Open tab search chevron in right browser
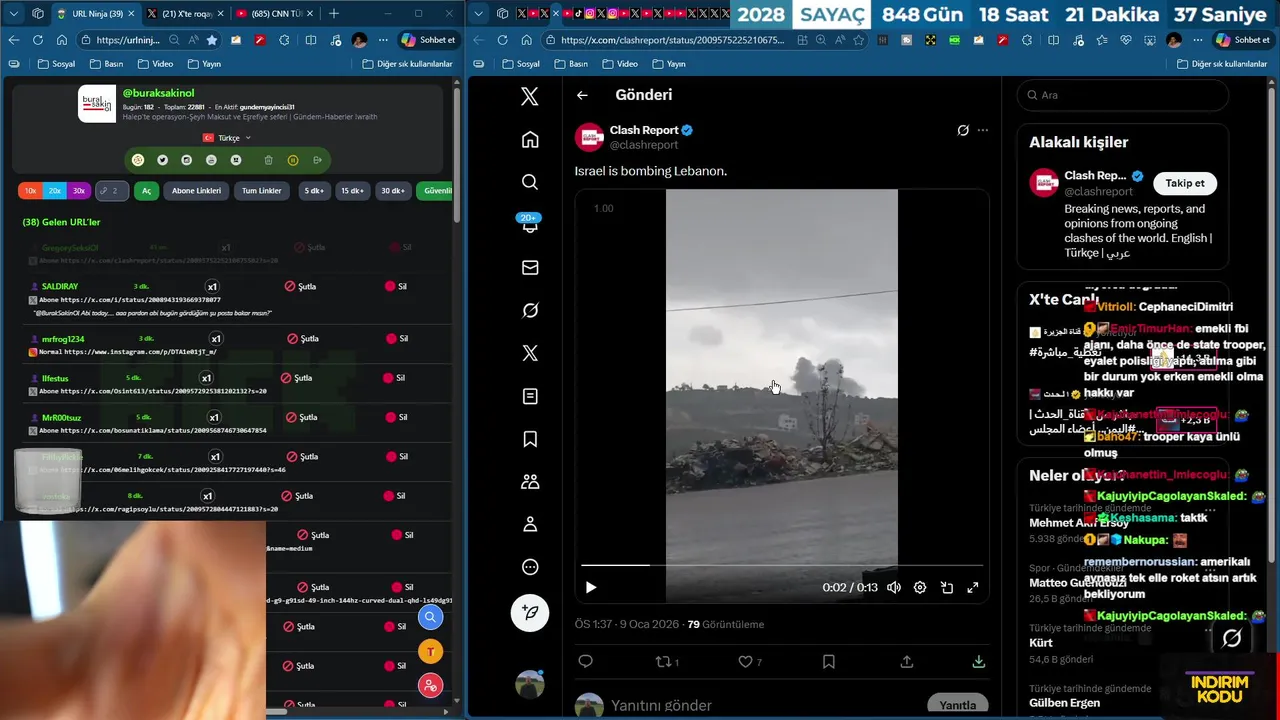Image resolution: width=1280 pixels, height=720 pixels. point(478,14)
